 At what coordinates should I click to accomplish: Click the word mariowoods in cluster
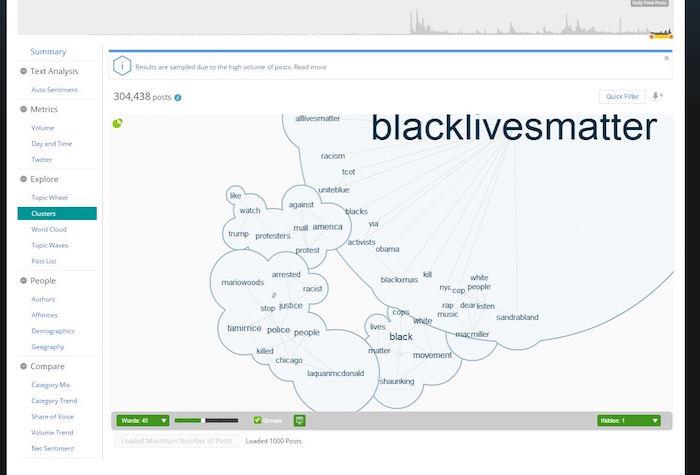(243, 283)
